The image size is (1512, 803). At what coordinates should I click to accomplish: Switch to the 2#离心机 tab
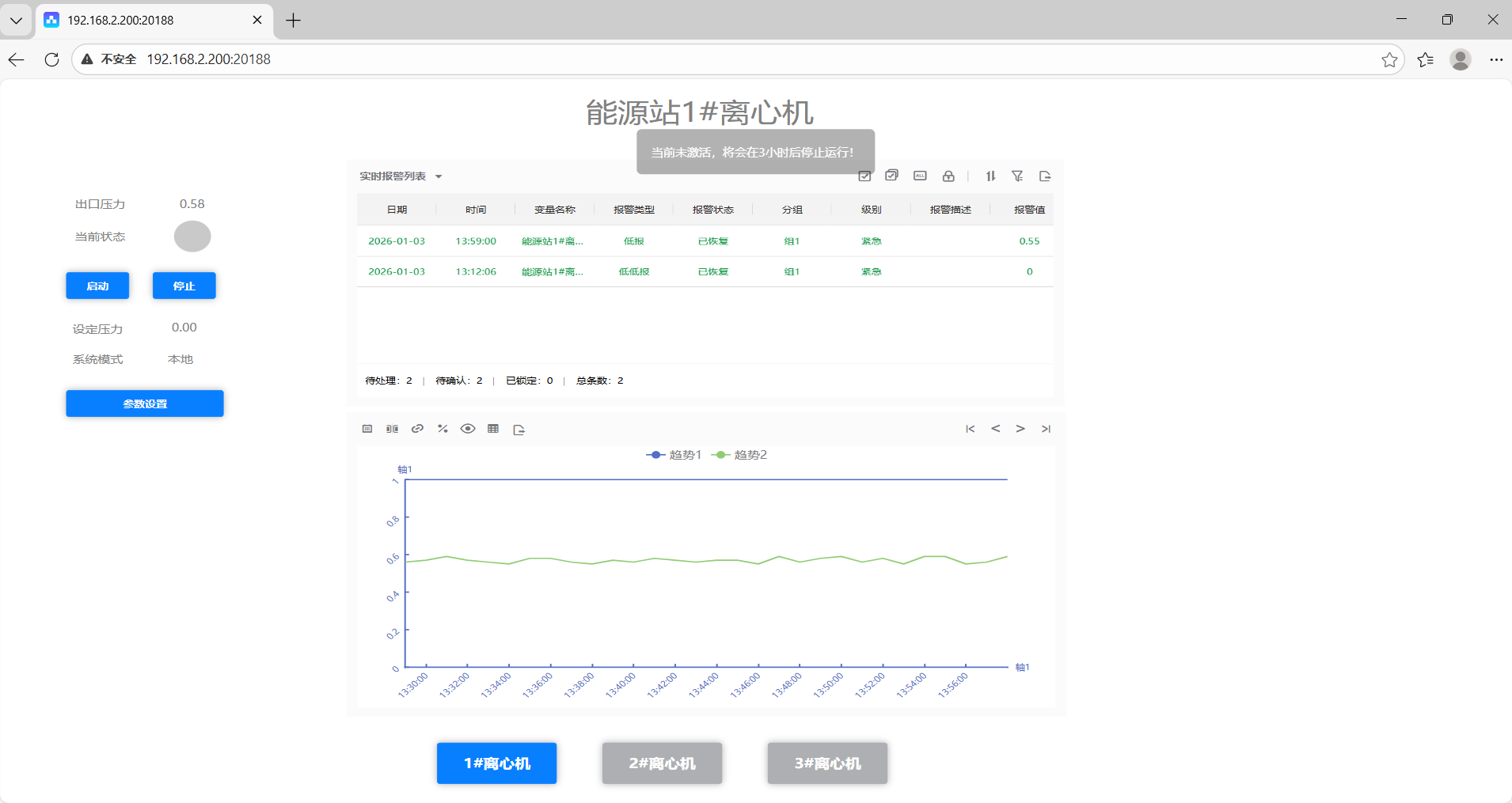tap(662, 763)
